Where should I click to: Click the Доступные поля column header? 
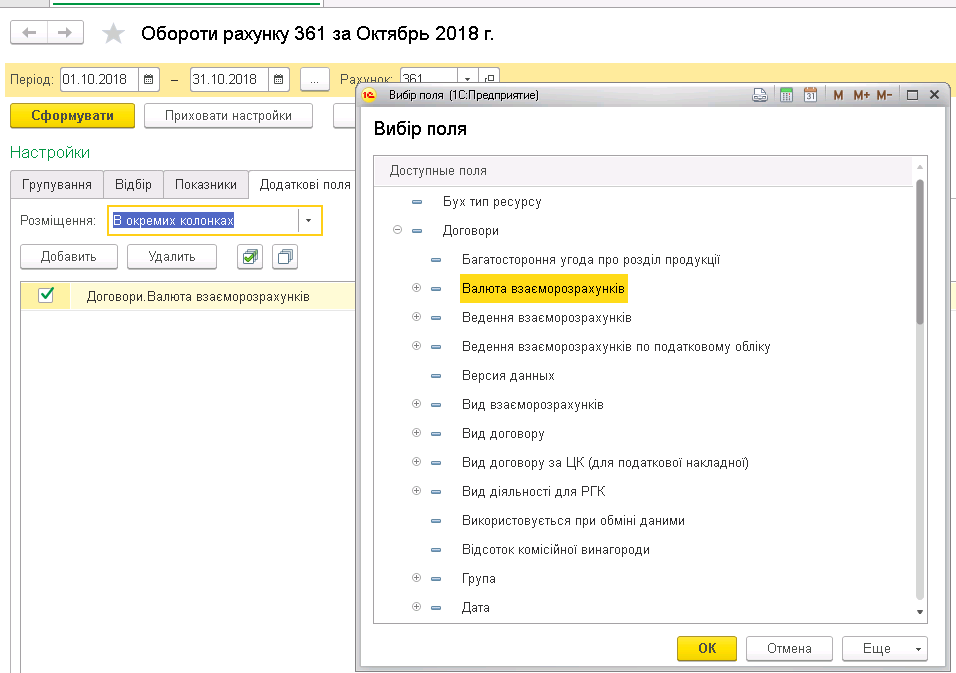coord(643,171)
